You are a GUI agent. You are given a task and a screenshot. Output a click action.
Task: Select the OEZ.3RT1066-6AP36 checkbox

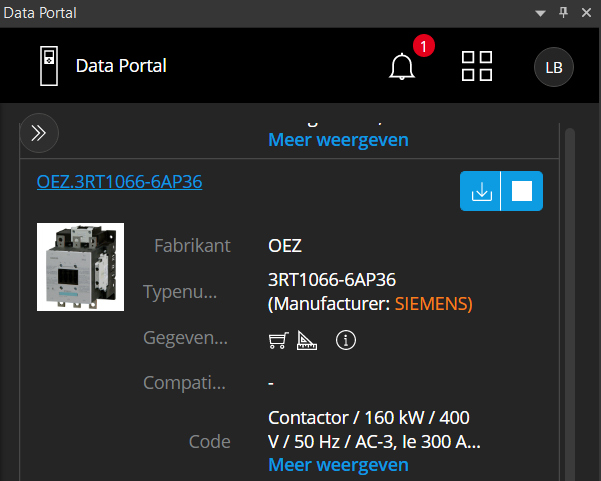point(522,191)
